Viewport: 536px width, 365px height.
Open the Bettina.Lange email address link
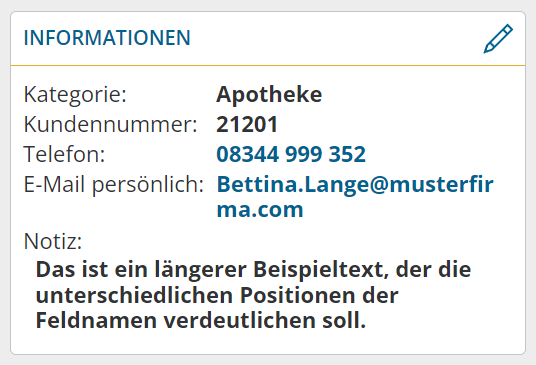pos(355,197)
